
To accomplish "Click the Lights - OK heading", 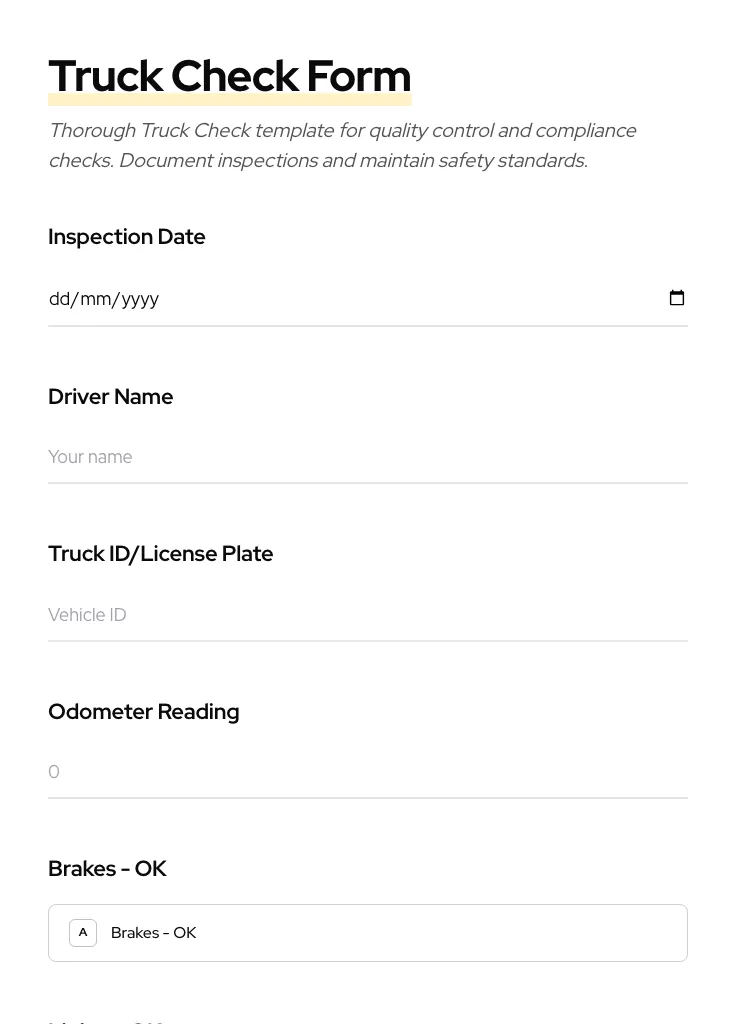I will click(x=105, y=1021).
